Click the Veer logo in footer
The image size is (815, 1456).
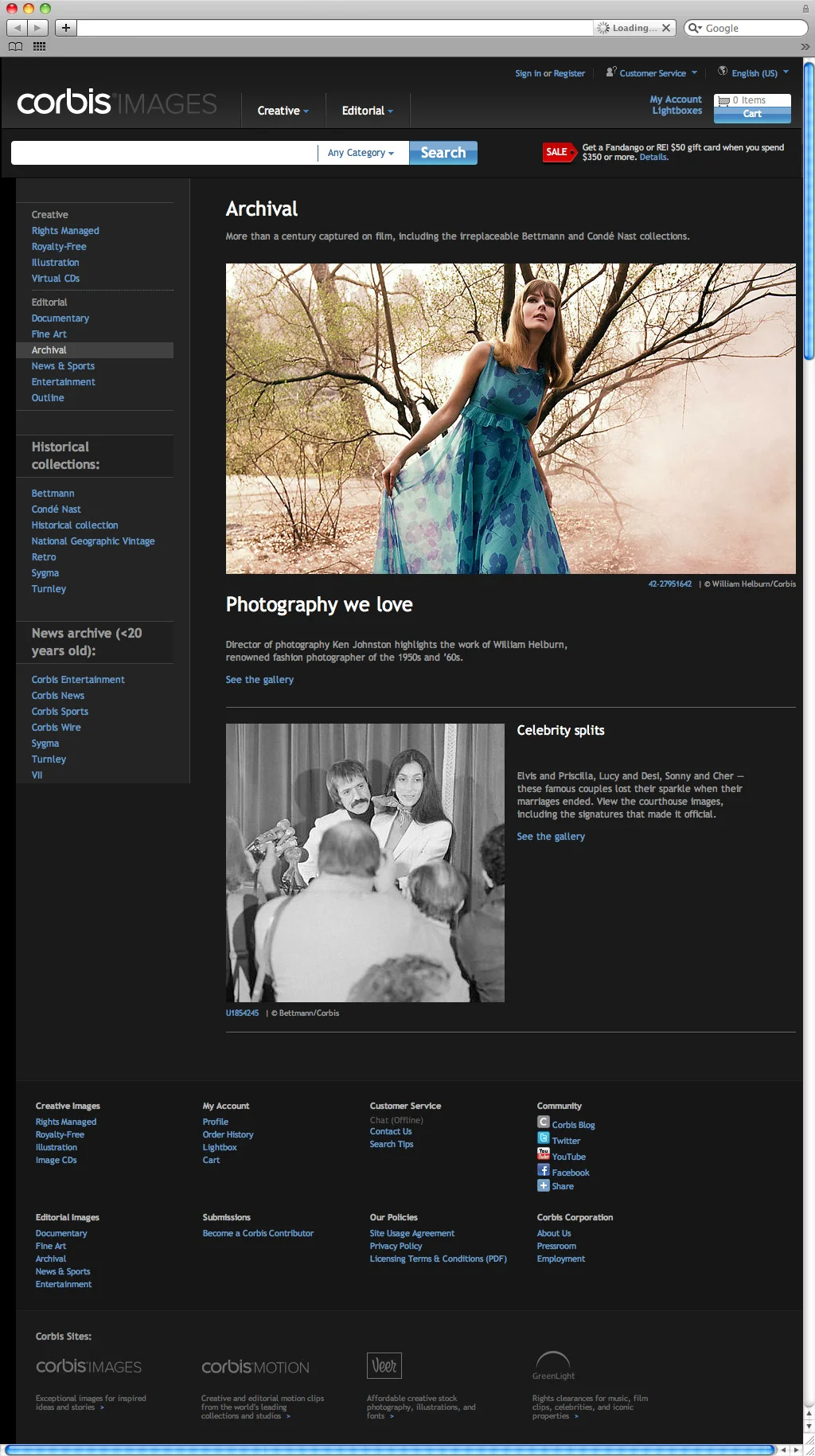click(384, 1365)
